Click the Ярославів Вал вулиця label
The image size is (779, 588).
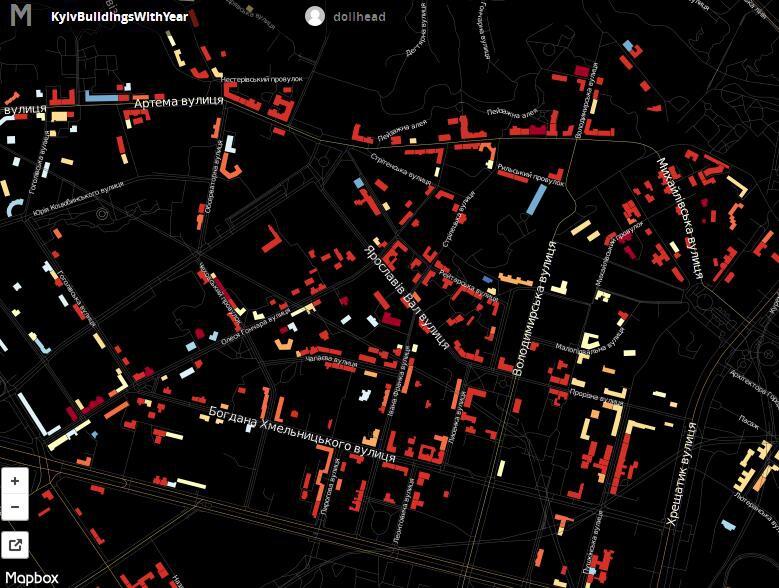[407, 295]
